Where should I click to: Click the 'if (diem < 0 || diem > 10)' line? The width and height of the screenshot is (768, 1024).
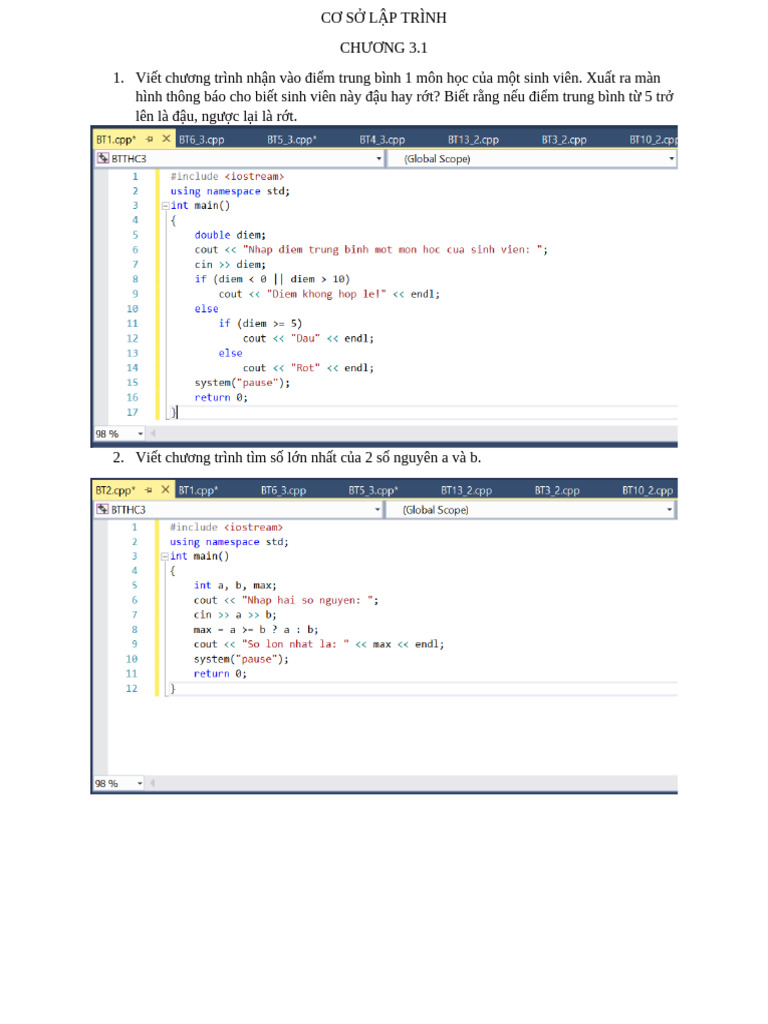272,279
